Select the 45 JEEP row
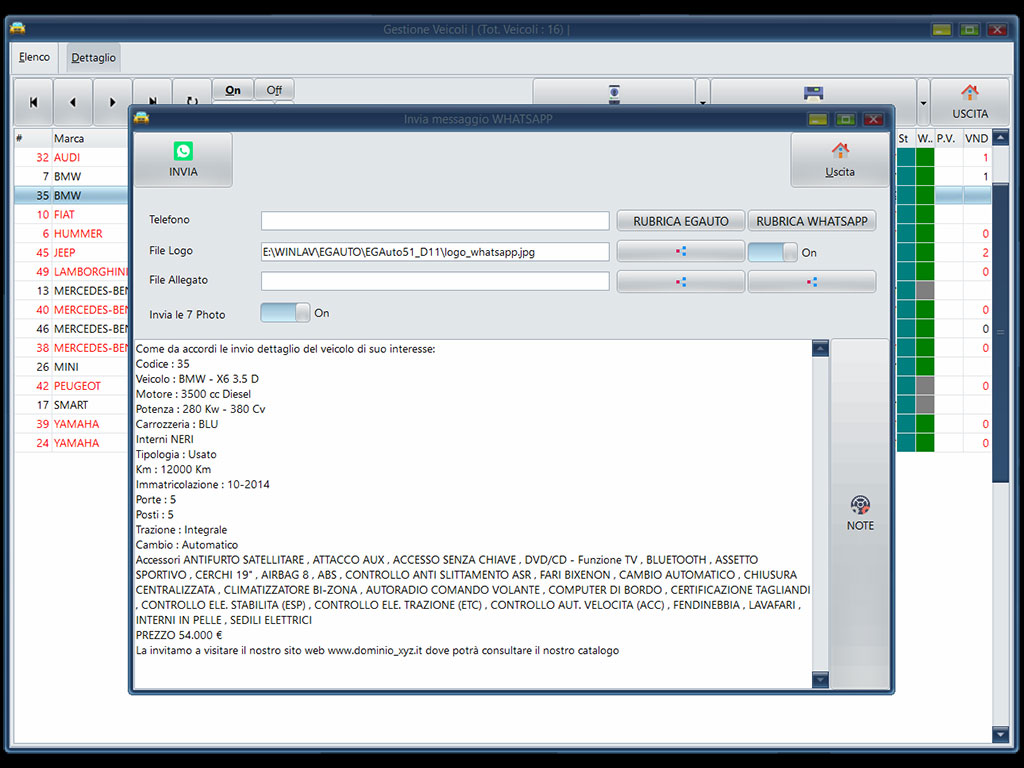Image resolution: width=1024 pixels, height=768 pixels. [x=71, y=252]
